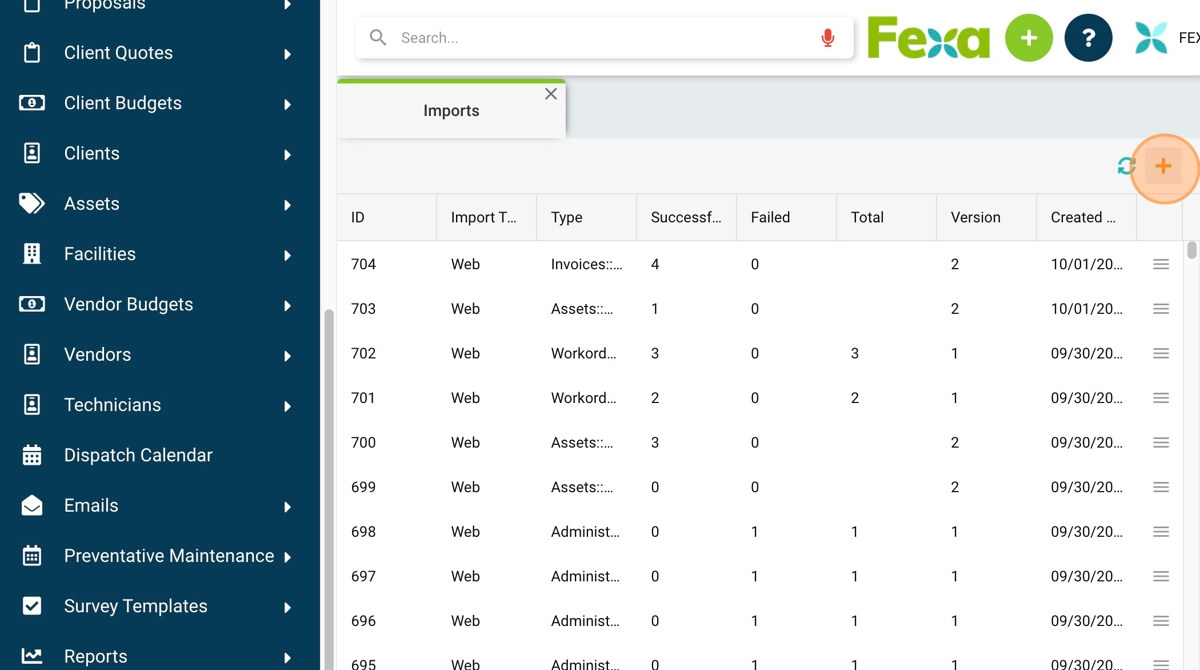Close the Imports tab
The image size is (1200, 670).
coord(550,94)
